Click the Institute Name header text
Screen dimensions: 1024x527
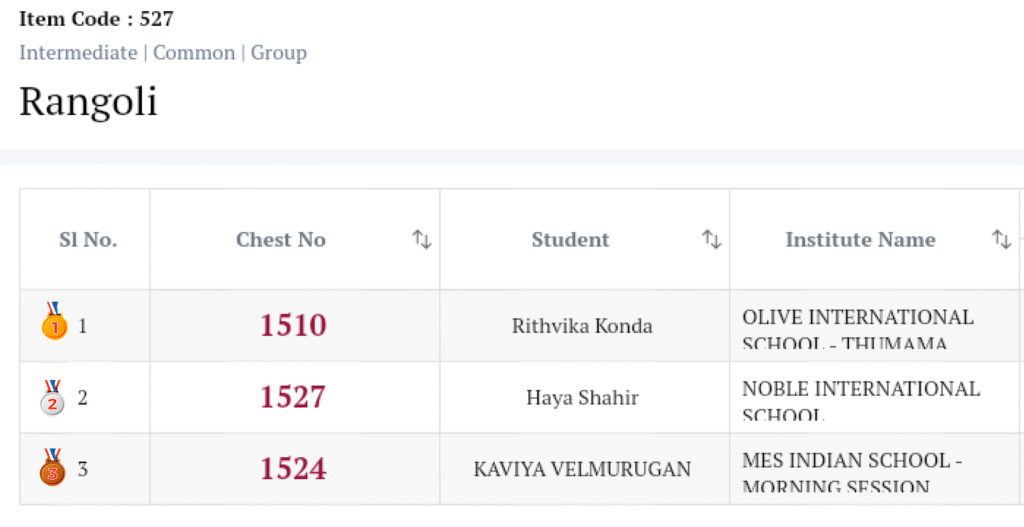860,240
